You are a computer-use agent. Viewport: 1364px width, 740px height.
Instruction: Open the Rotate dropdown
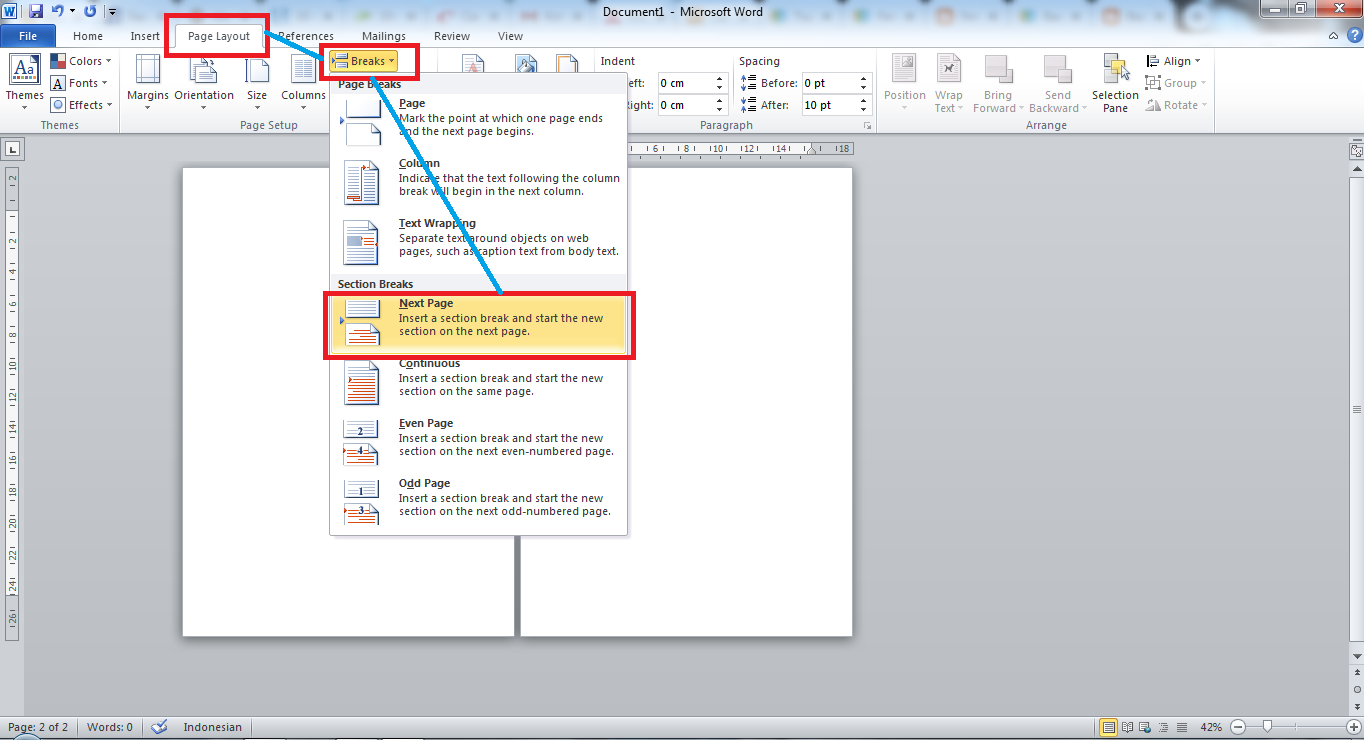(1176, 105)
